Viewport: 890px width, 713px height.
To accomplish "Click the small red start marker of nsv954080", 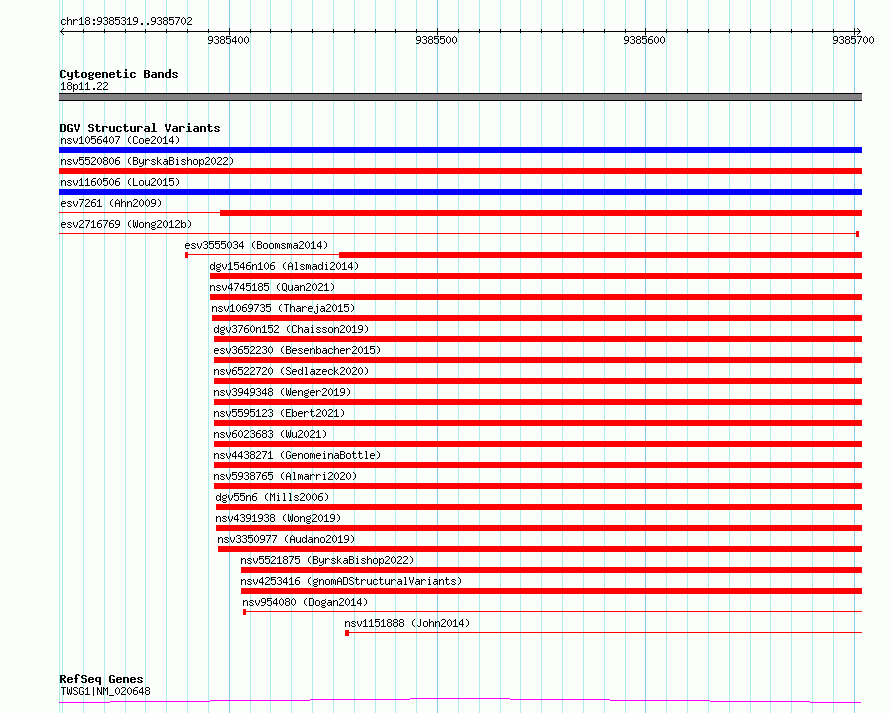I will click(245, 612).
